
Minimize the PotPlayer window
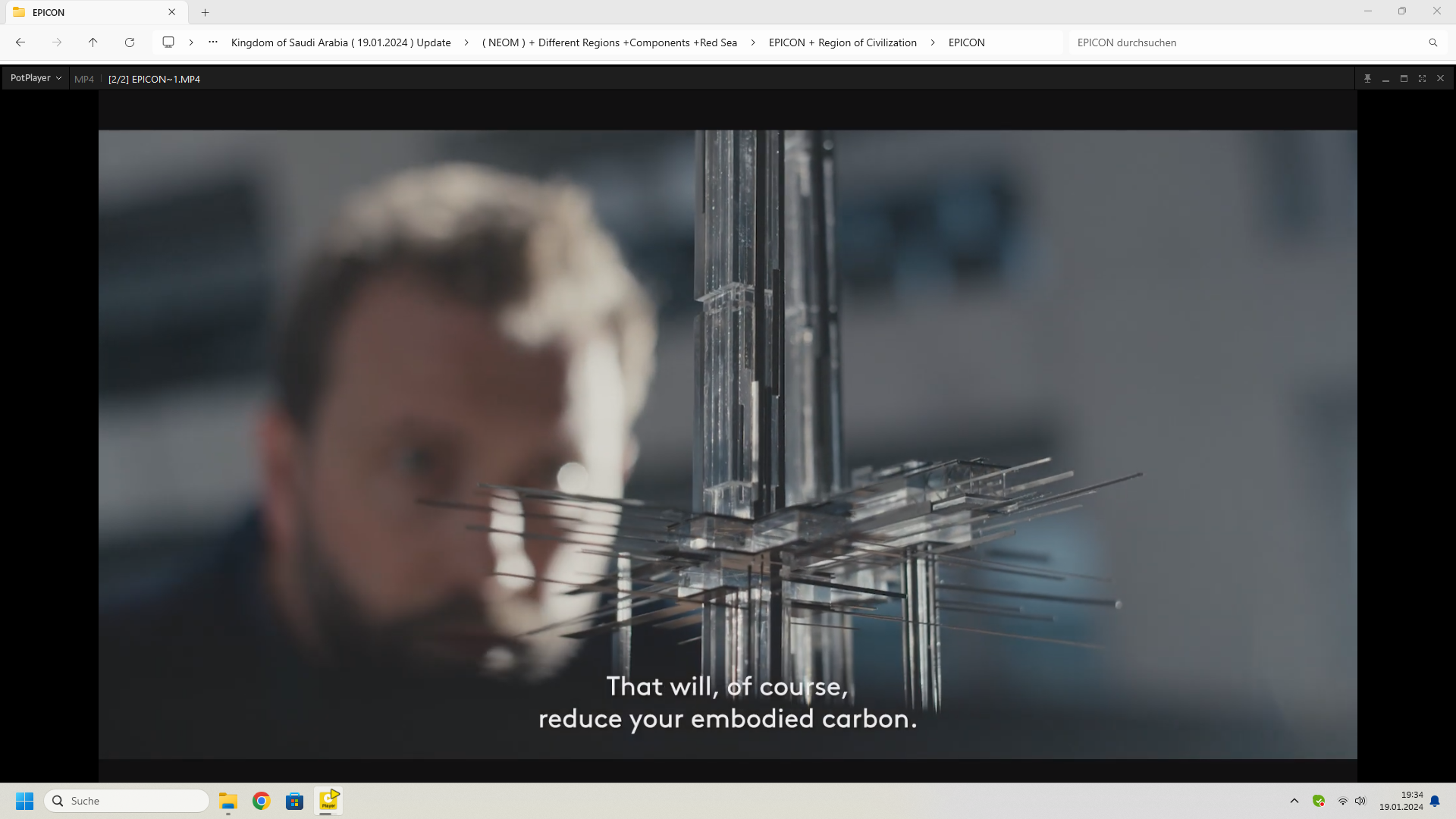[x=1385, y=78]
